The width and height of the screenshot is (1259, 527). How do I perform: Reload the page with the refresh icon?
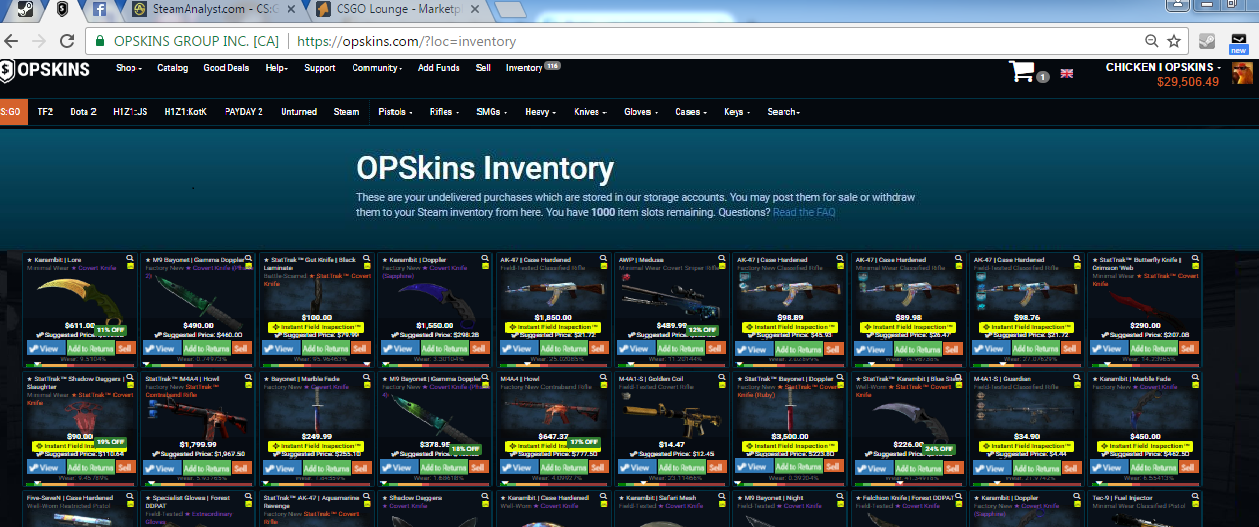tap(67, 42)
